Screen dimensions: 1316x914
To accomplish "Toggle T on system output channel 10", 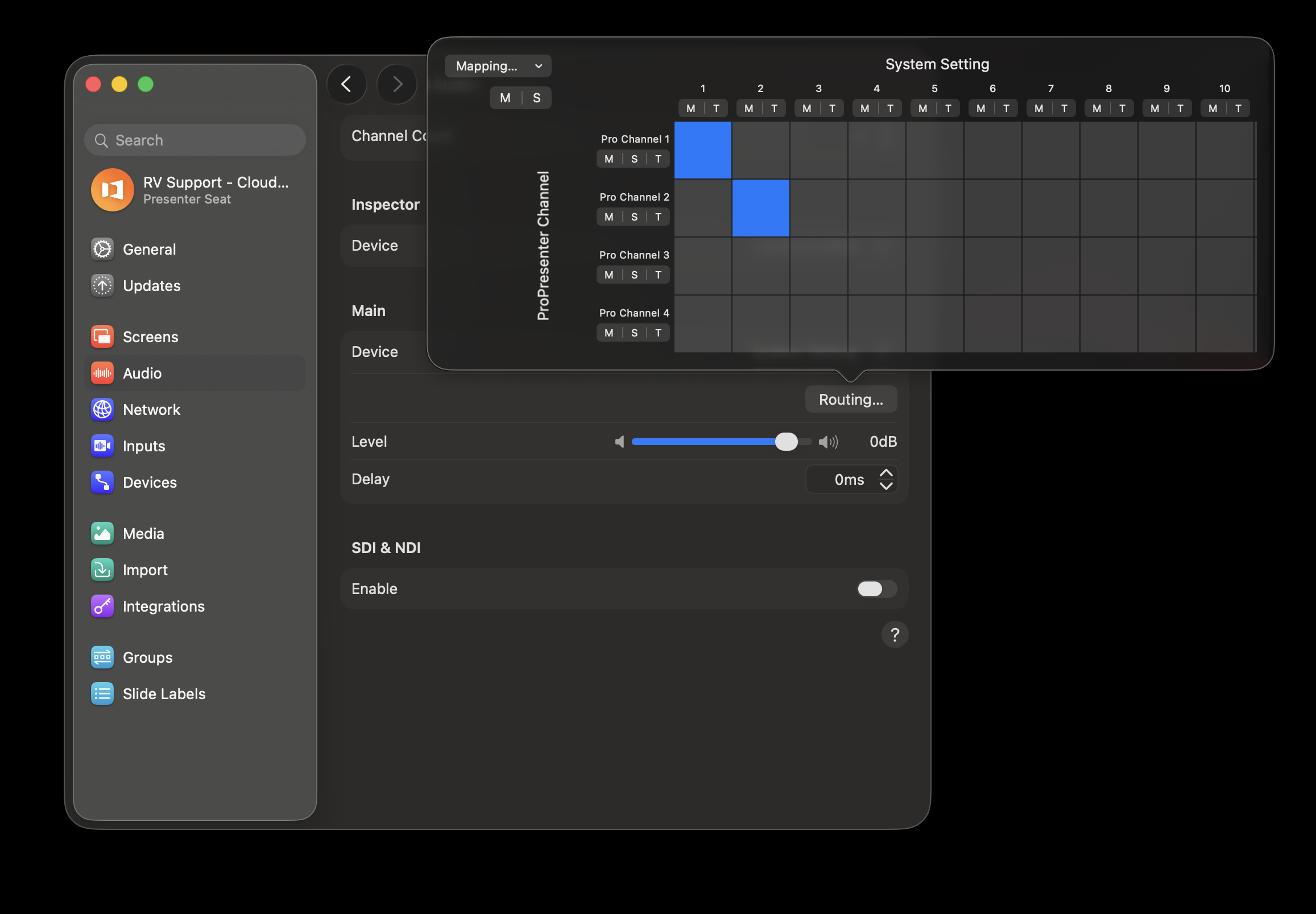I will click(x=1238, y=108).
